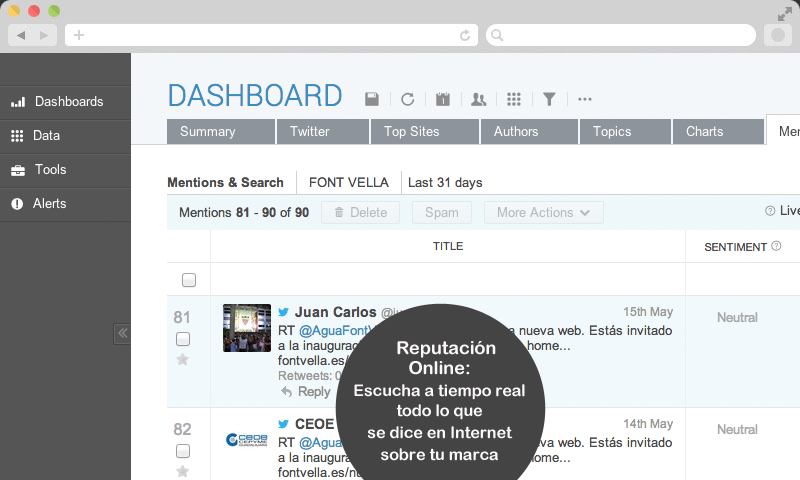Star mention number 82

182,471
